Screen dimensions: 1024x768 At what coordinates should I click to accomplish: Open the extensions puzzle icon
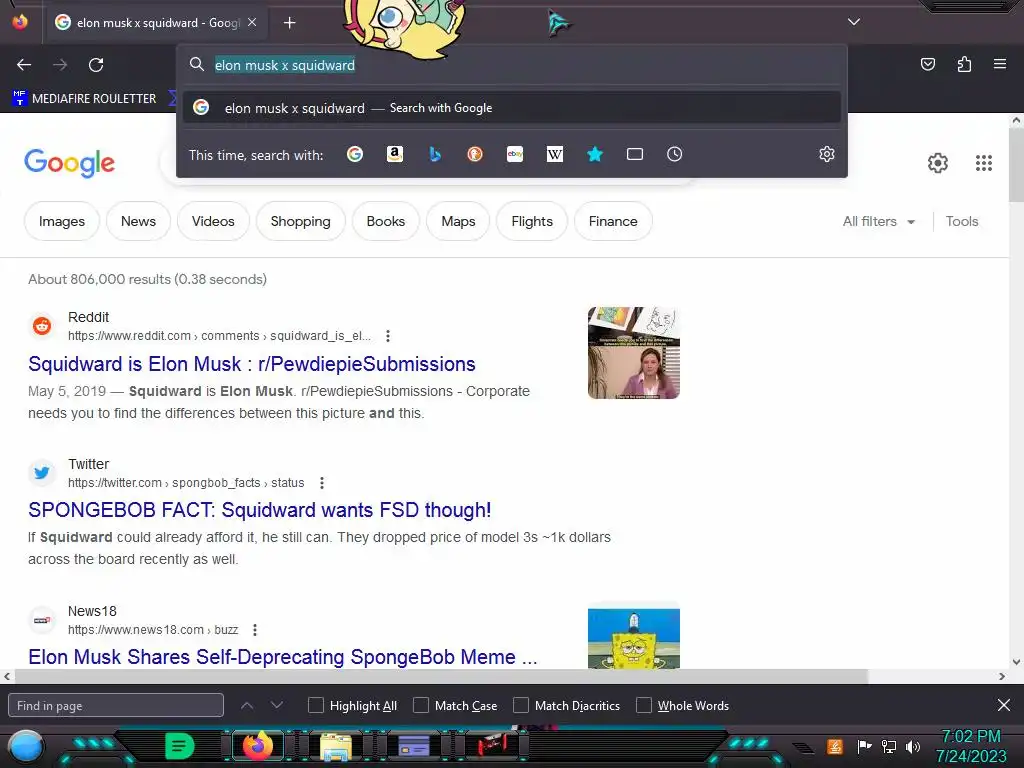964,64
